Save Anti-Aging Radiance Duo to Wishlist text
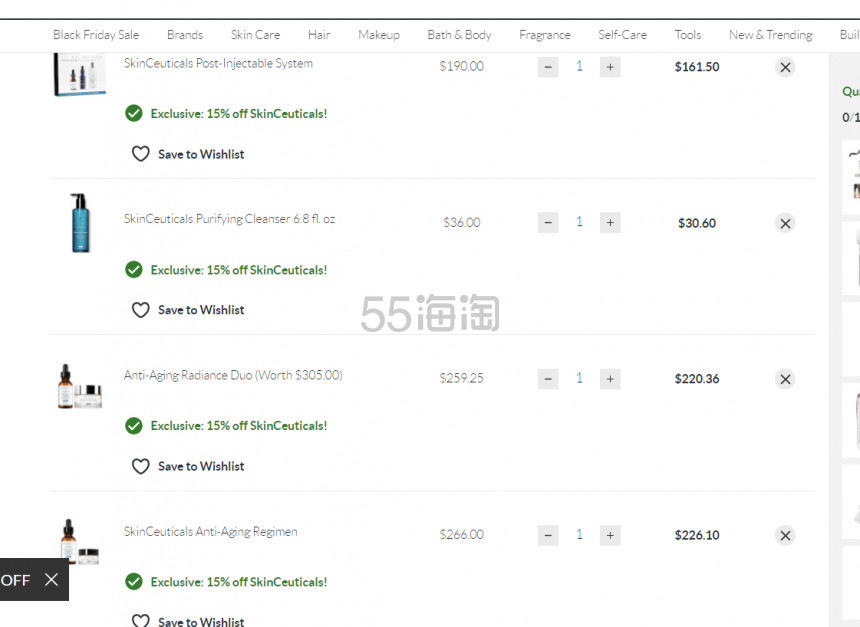 [x=201, y=466]
